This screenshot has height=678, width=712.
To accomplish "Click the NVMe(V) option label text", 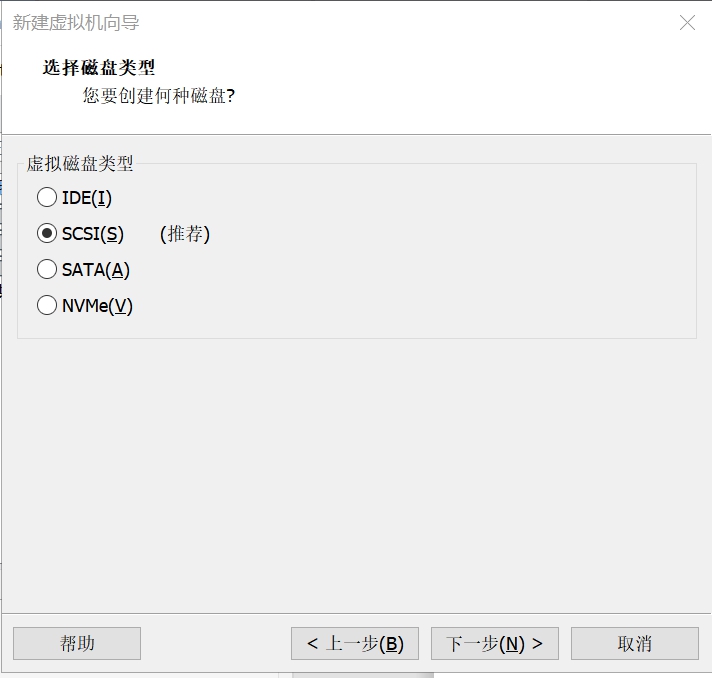I will tap(97, 306).
